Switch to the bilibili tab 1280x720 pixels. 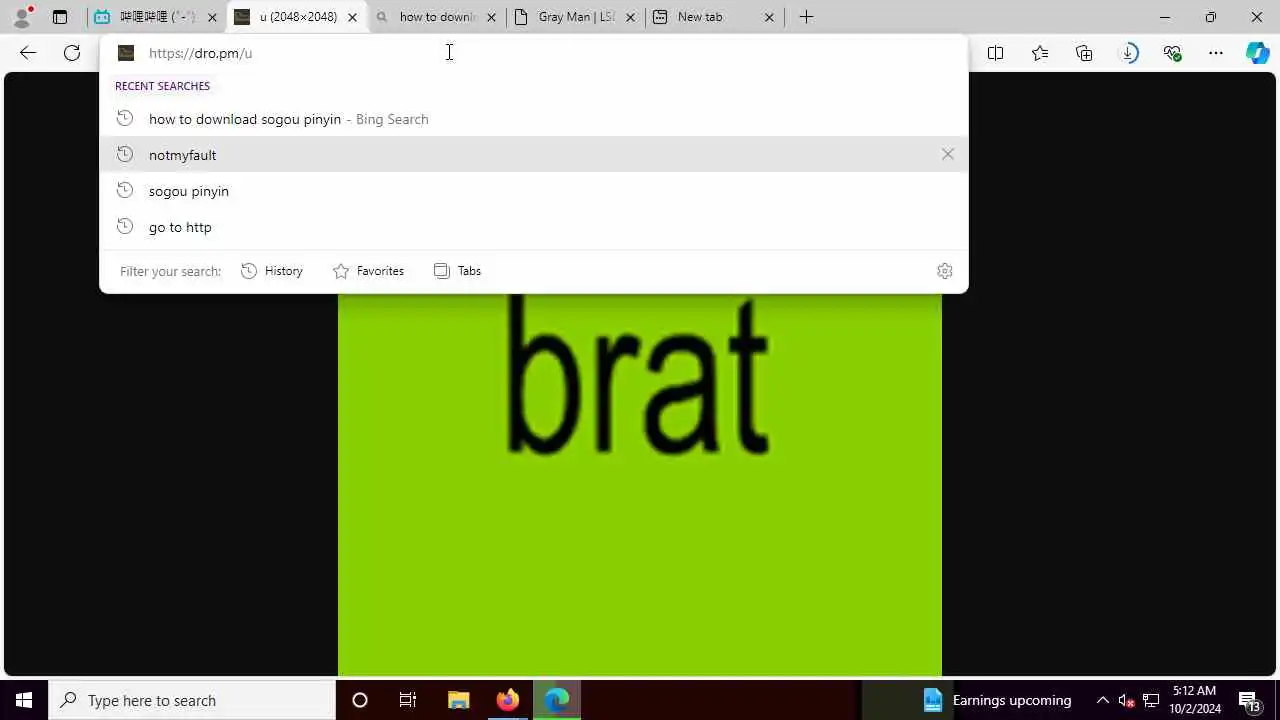(x=156, y=17)
